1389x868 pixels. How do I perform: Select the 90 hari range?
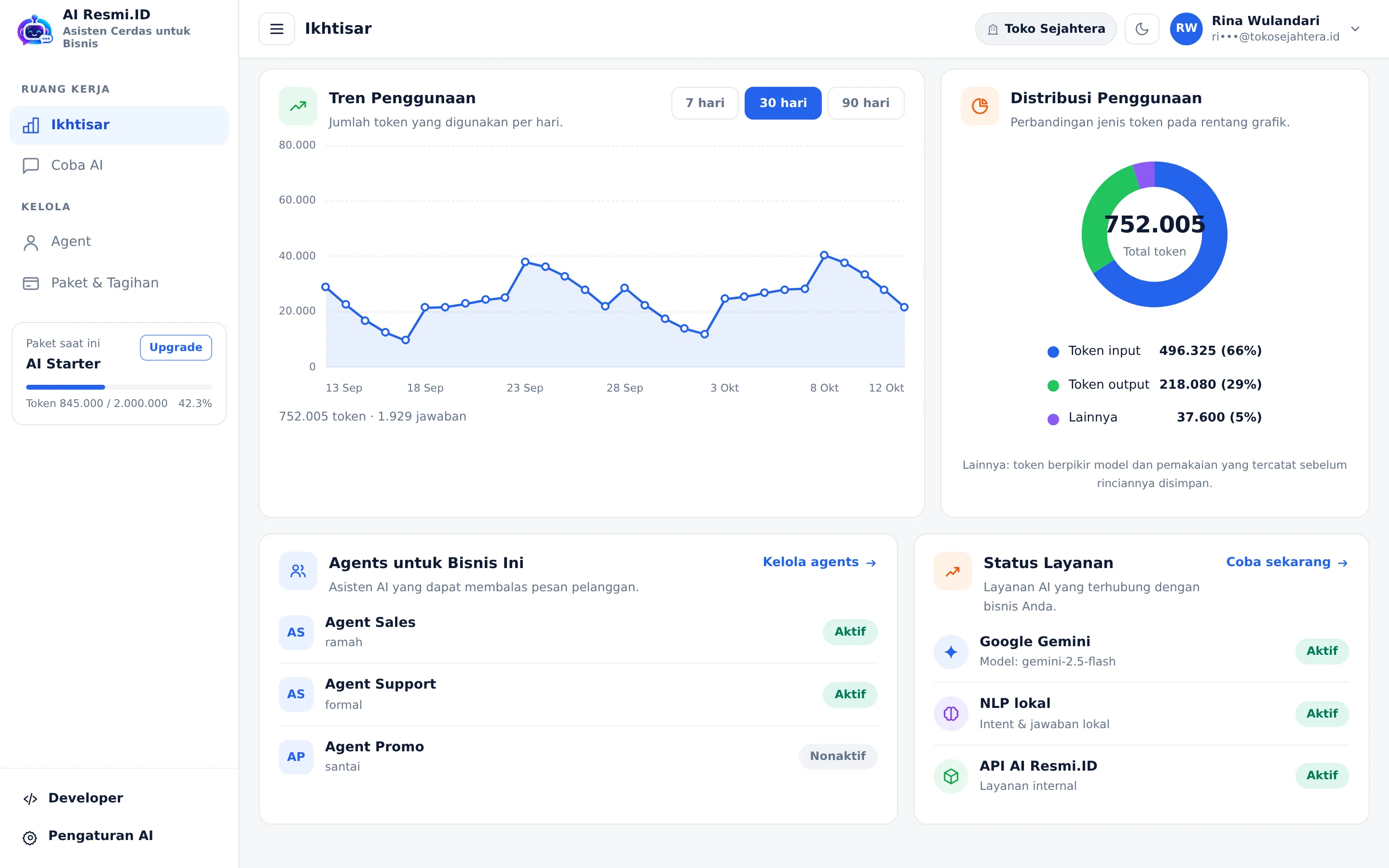click(x=866, y=103)
